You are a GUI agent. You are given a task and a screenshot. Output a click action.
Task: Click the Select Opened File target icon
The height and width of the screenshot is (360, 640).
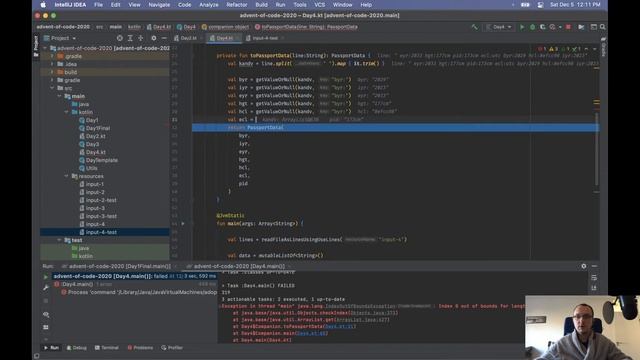[x=120, y=38]
